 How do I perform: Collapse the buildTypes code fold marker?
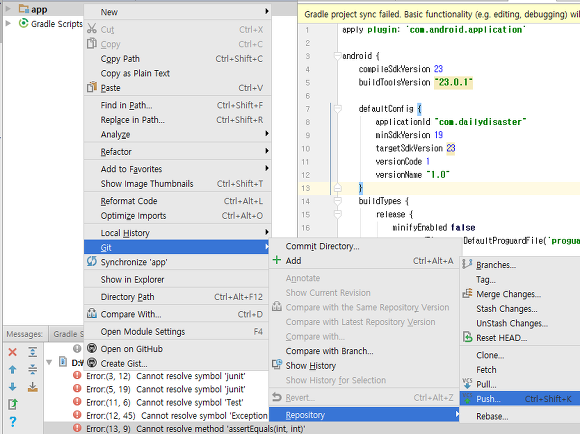point(337,201)
